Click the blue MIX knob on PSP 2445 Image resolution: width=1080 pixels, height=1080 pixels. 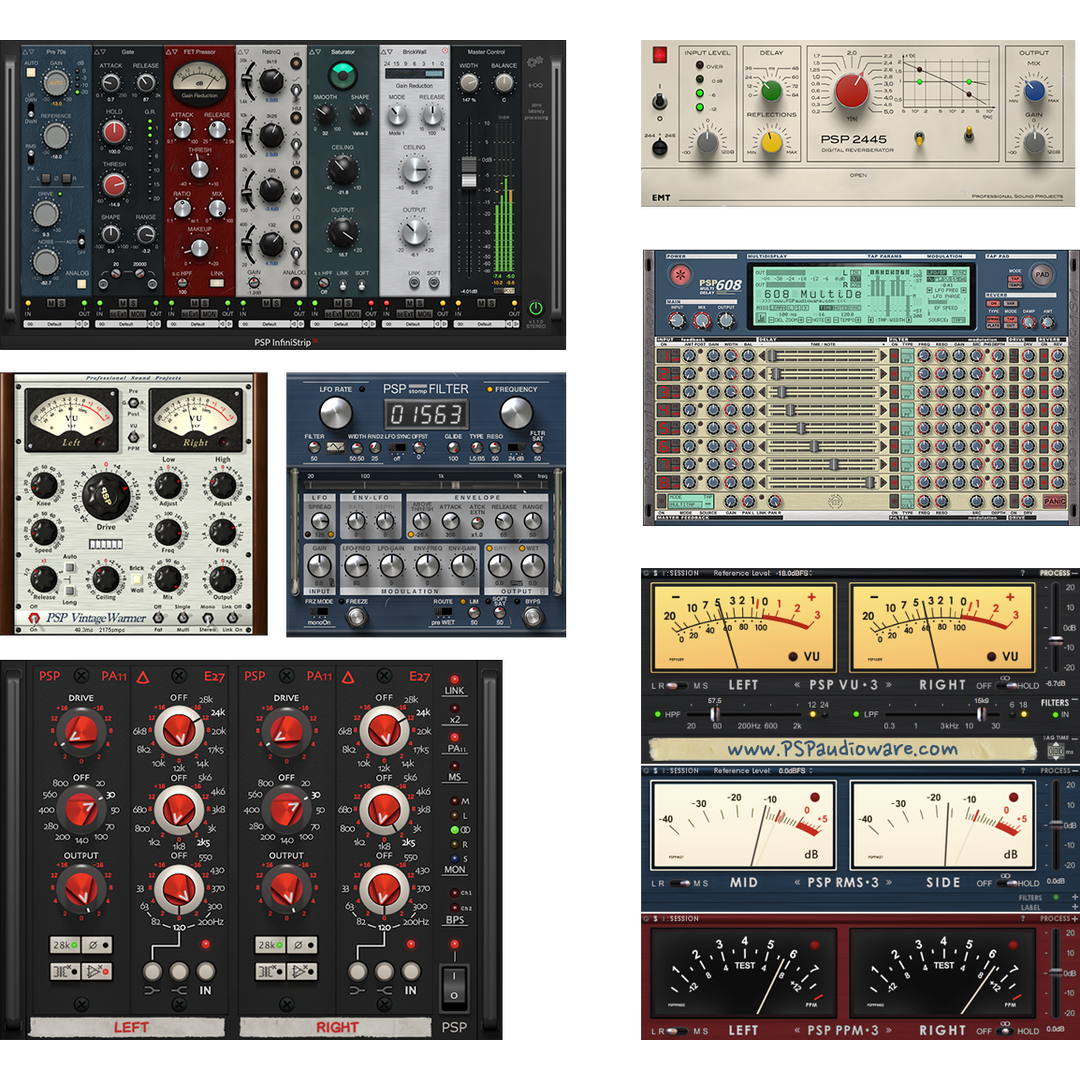pyautogui.click(x=1033, y=89)
